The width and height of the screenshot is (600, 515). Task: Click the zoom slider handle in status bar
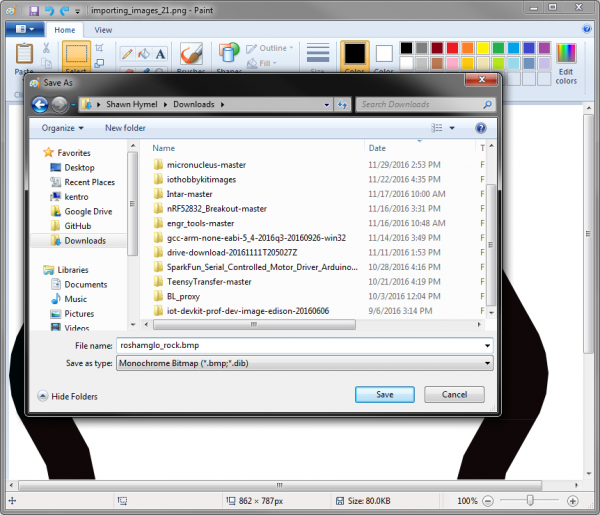point(530,500)
